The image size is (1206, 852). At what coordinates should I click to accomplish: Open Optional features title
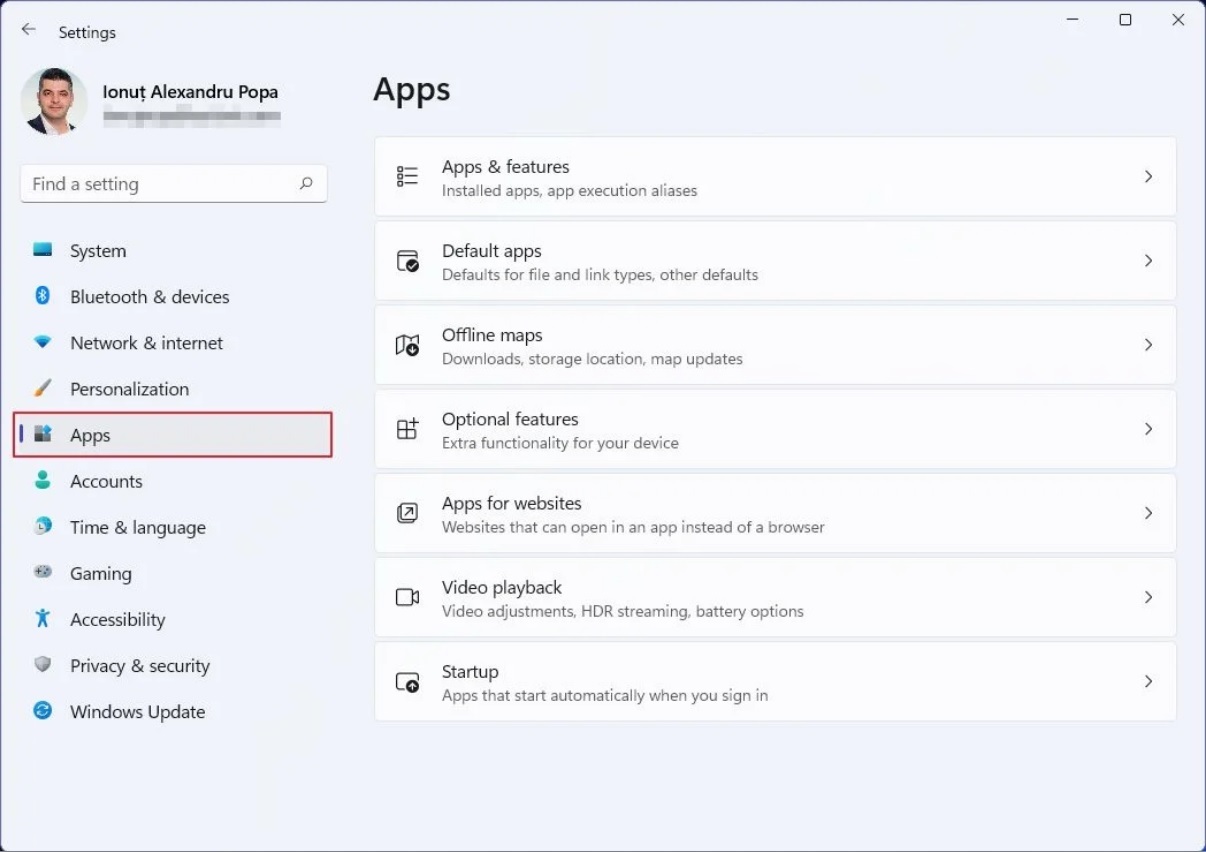coord(510,419)
